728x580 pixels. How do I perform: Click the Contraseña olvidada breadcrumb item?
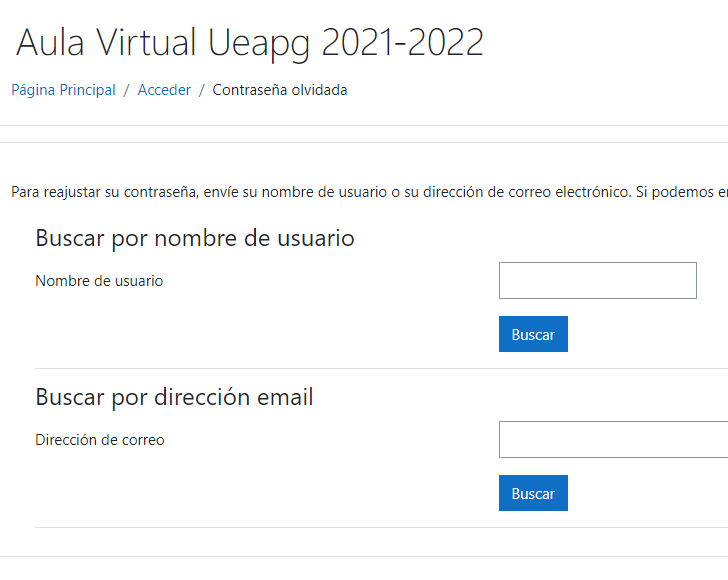pos(280,90)
